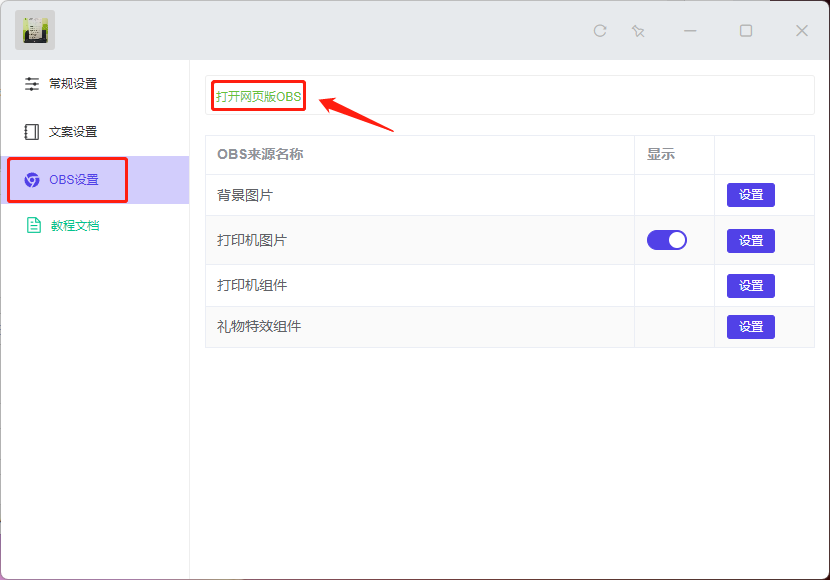The width and height of the screenshot is (830, 580).
Task: Click the app logo in the title bar
Action: click(35, 30)
